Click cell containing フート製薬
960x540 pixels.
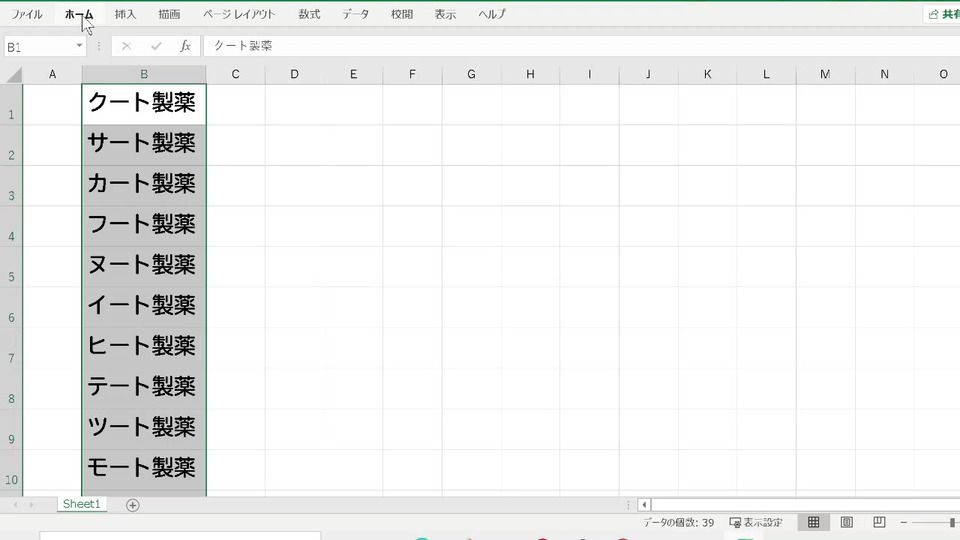pyautogui.click(x=144, y=226)
